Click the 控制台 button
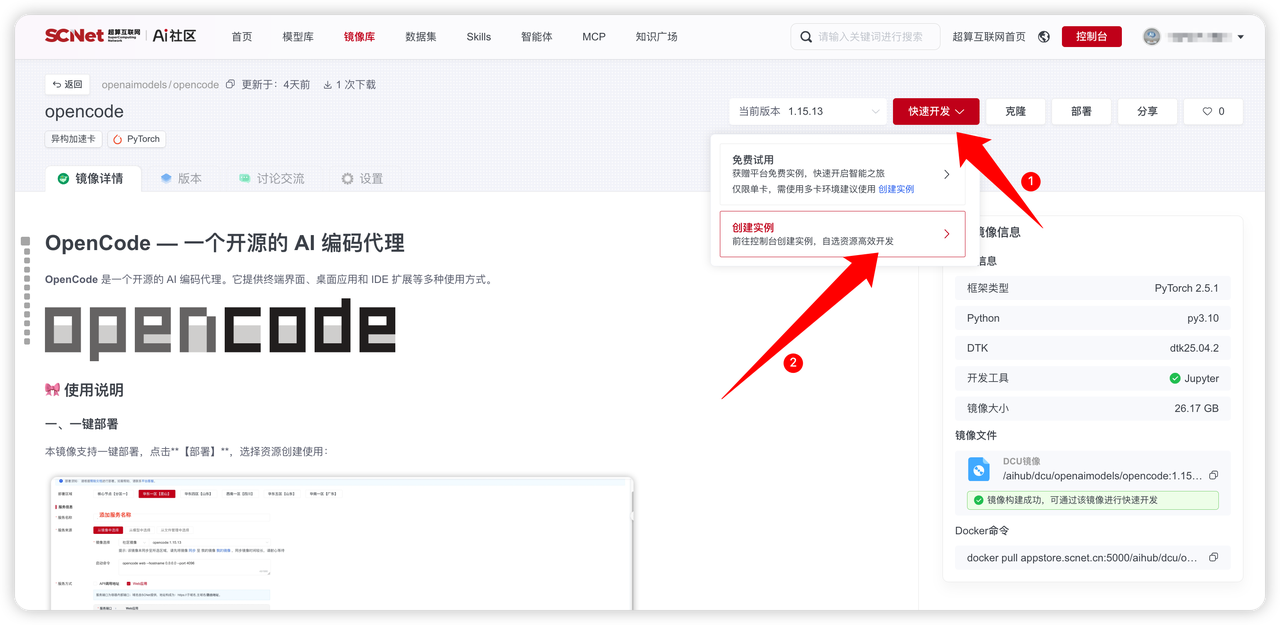 (1091, 37)
